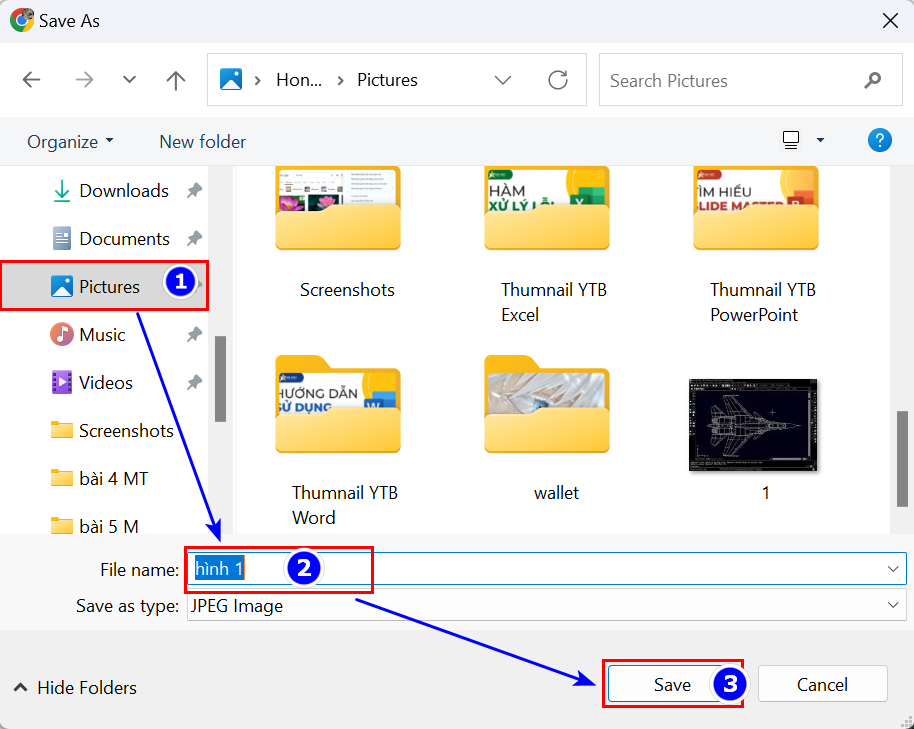Expand the Save as type dropdown
The height and width of the screenshot is (729, 914).
click(892, 605)
